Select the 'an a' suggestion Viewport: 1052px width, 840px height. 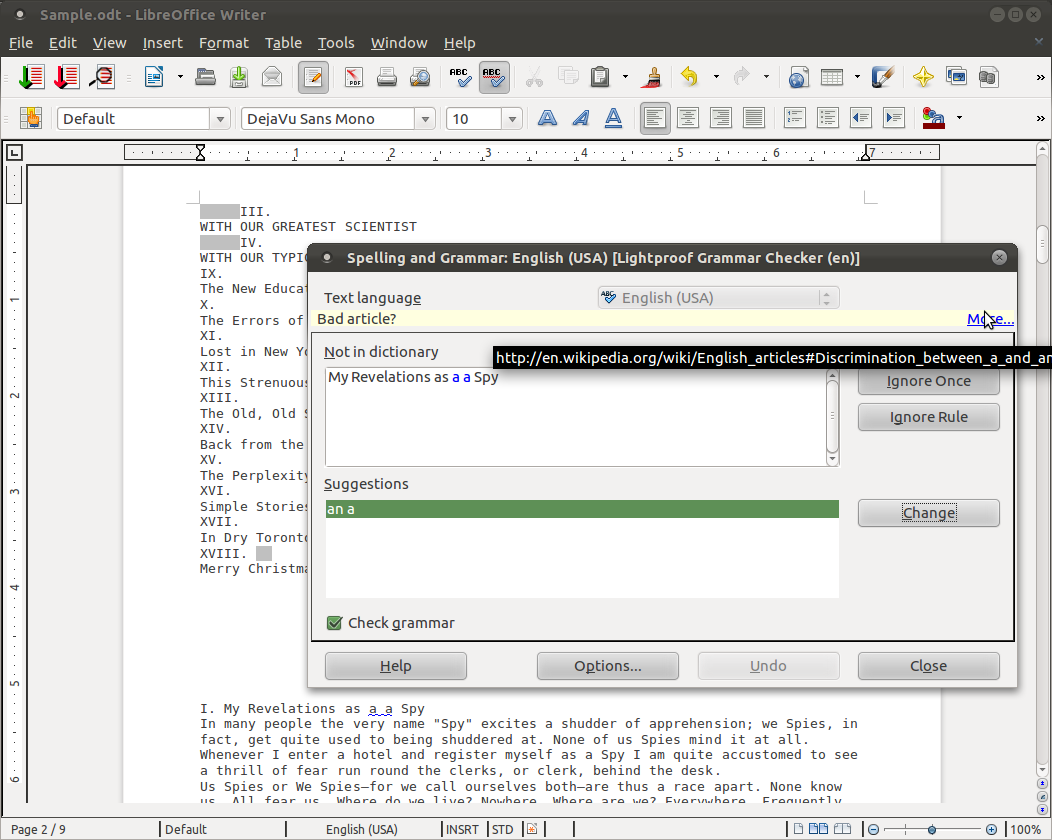coord(582,509)
